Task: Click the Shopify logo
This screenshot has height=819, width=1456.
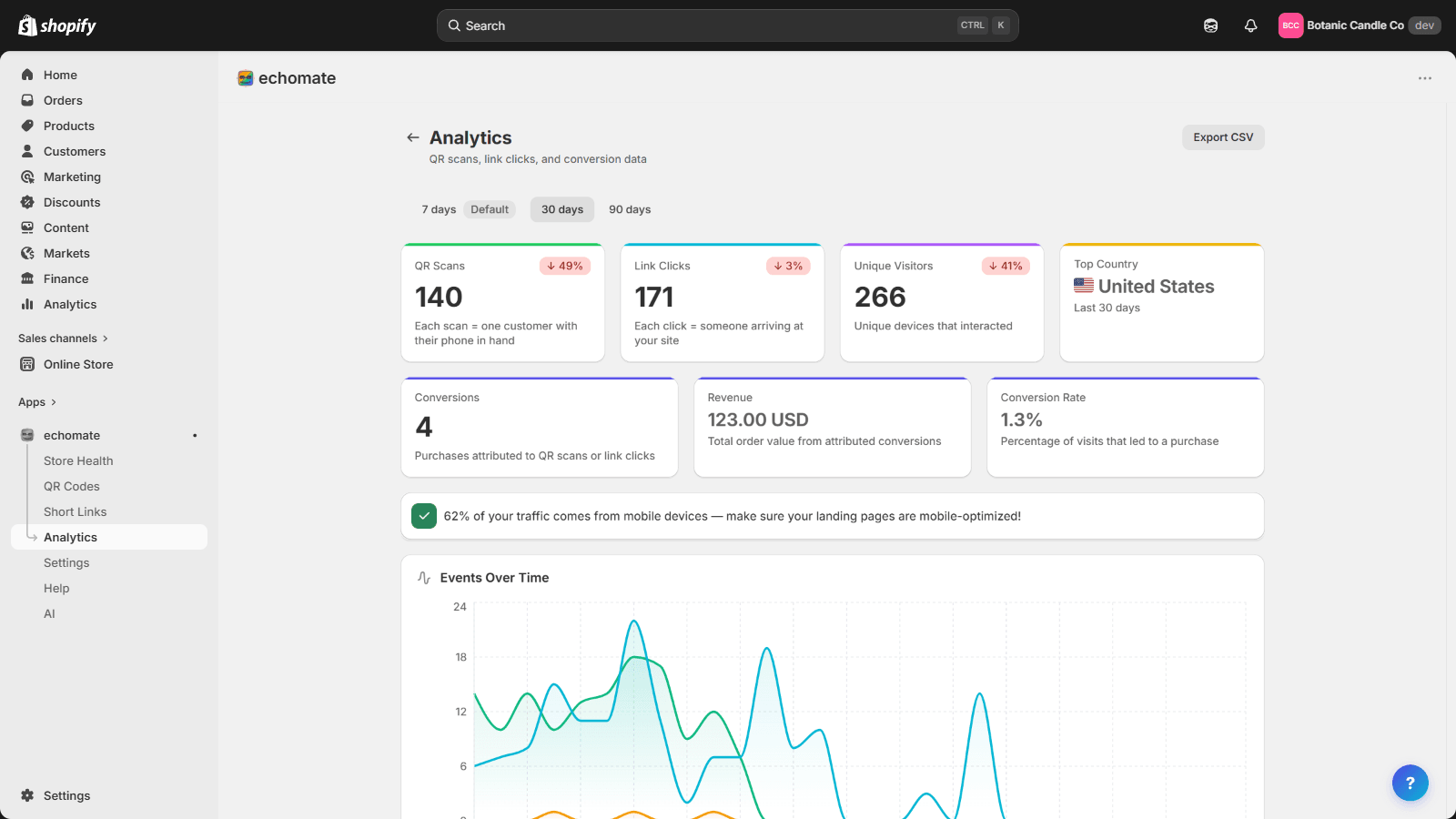Action: pyautogui.click(x=57, y=25)
